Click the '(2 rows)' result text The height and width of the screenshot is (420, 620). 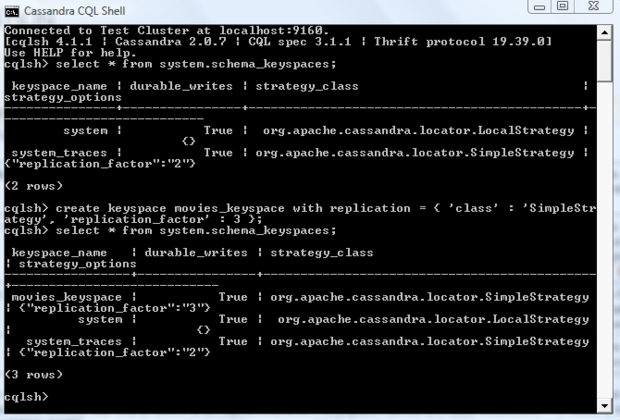click(x=34, y=186)
